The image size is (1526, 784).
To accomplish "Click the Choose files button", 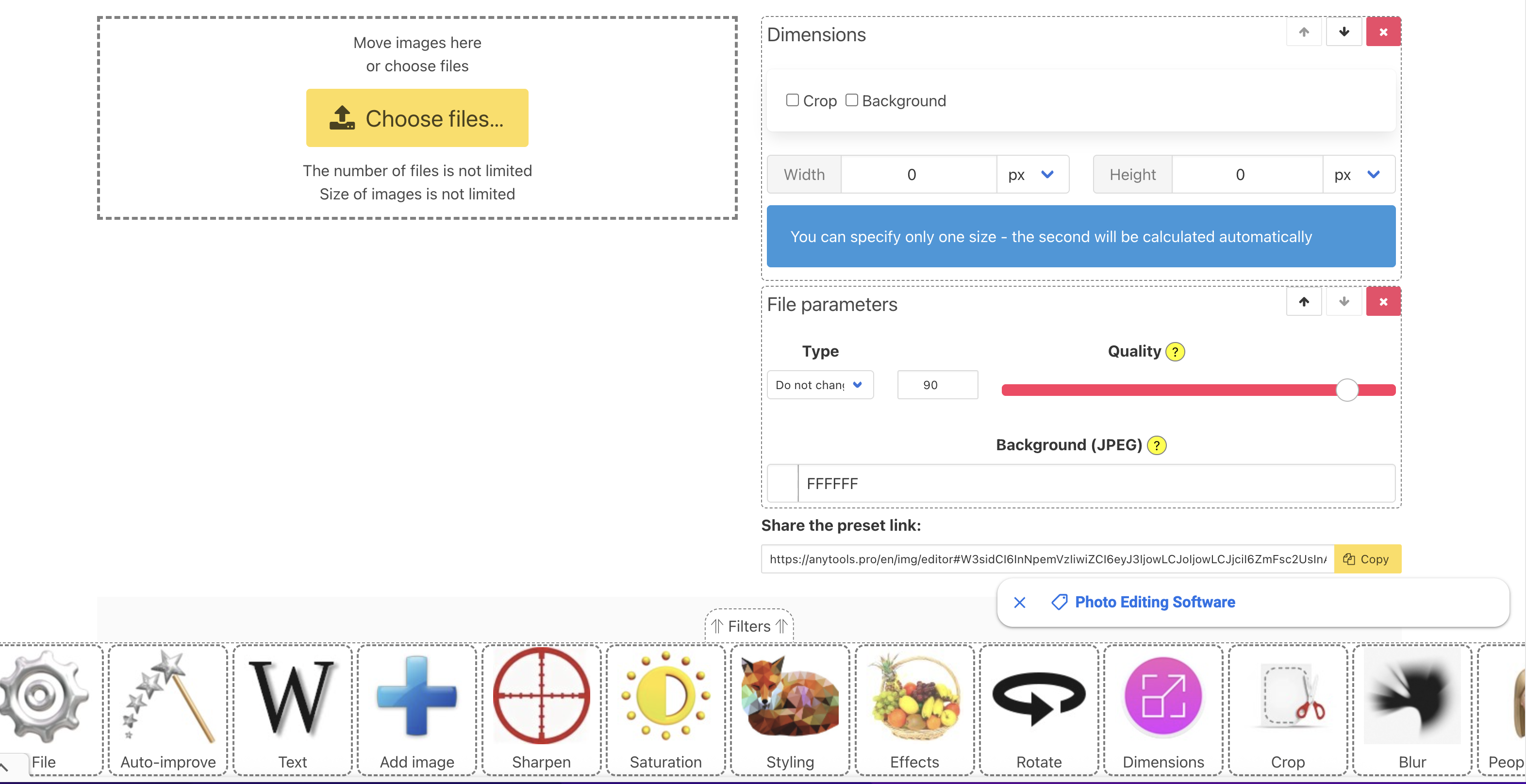I will click(417, 118).
